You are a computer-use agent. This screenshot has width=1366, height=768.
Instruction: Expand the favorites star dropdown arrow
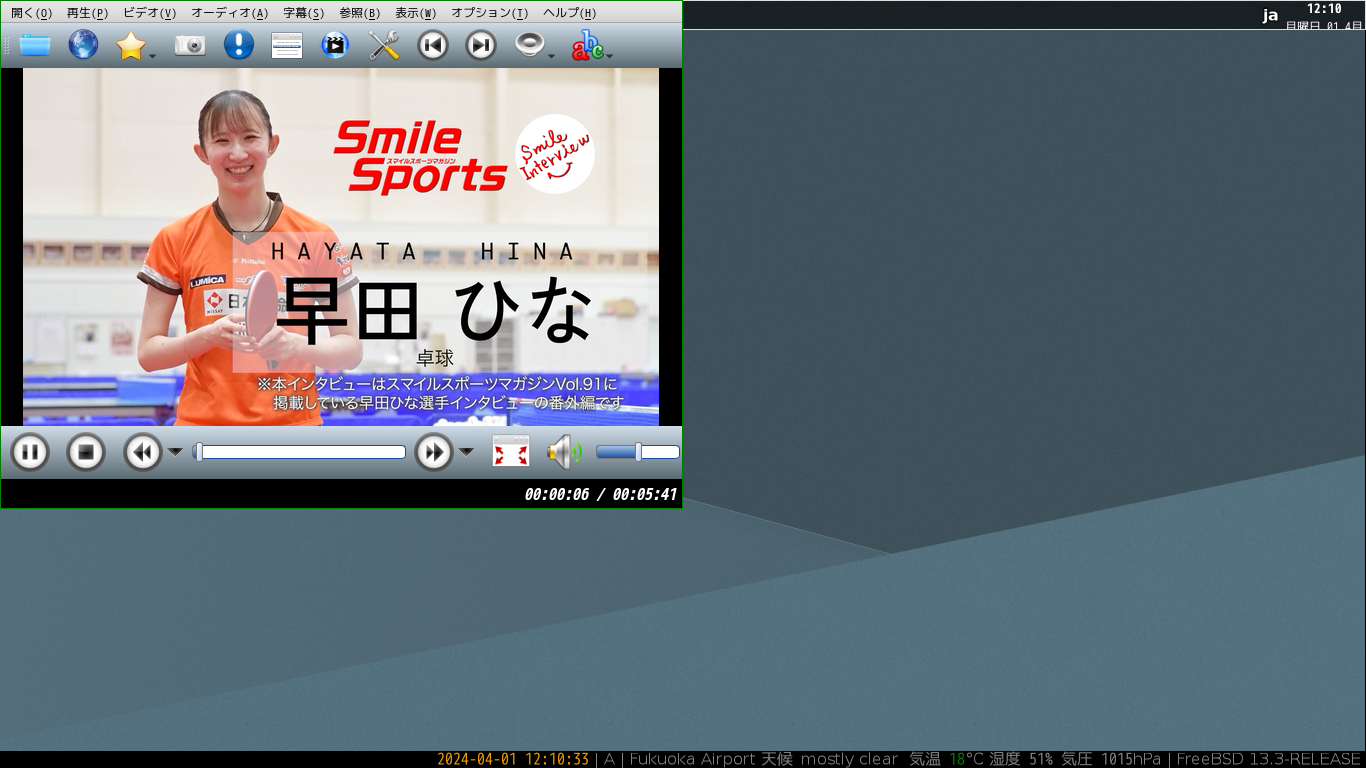pos(153,55)
